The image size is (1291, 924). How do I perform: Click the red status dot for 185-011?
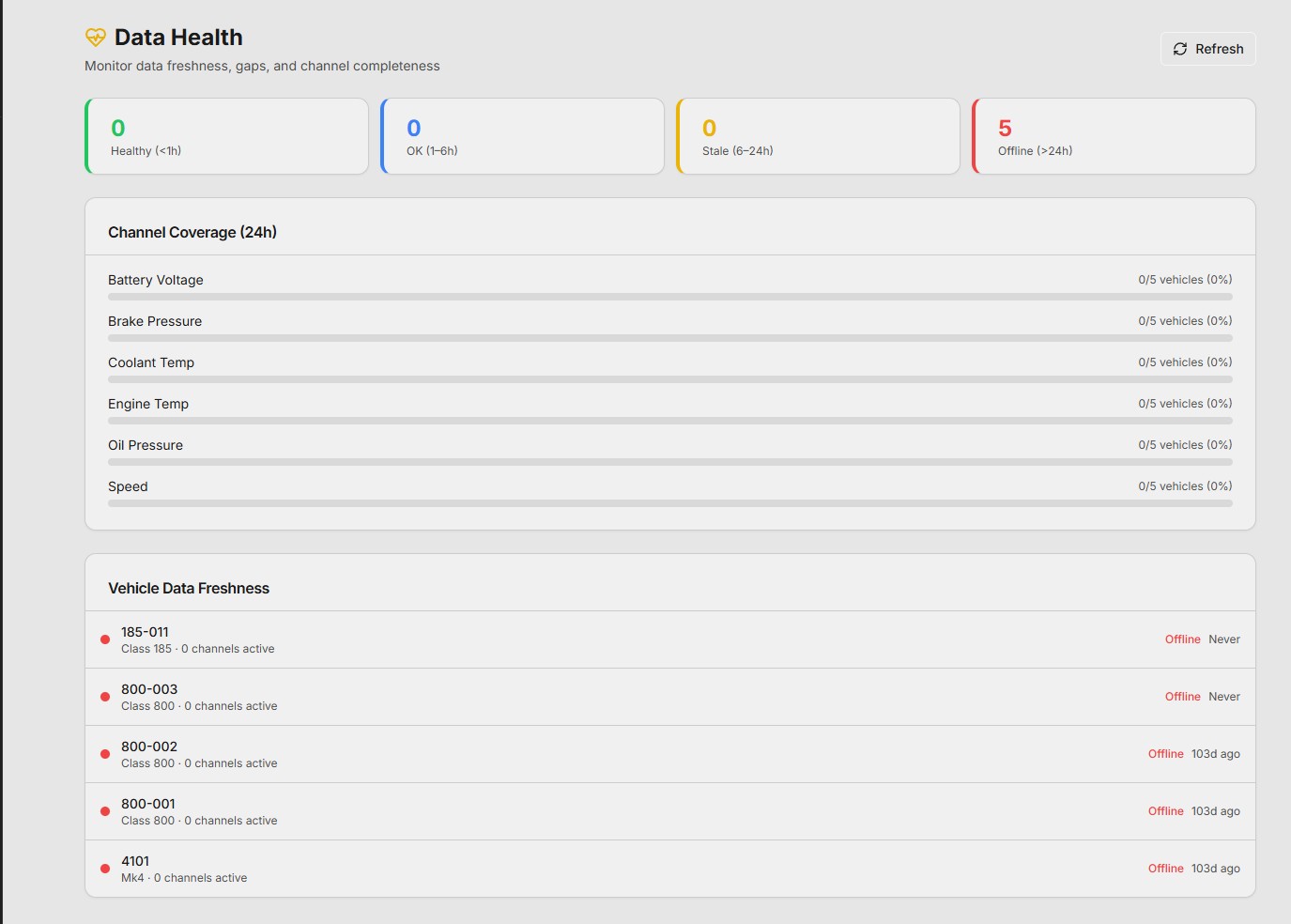105,639
